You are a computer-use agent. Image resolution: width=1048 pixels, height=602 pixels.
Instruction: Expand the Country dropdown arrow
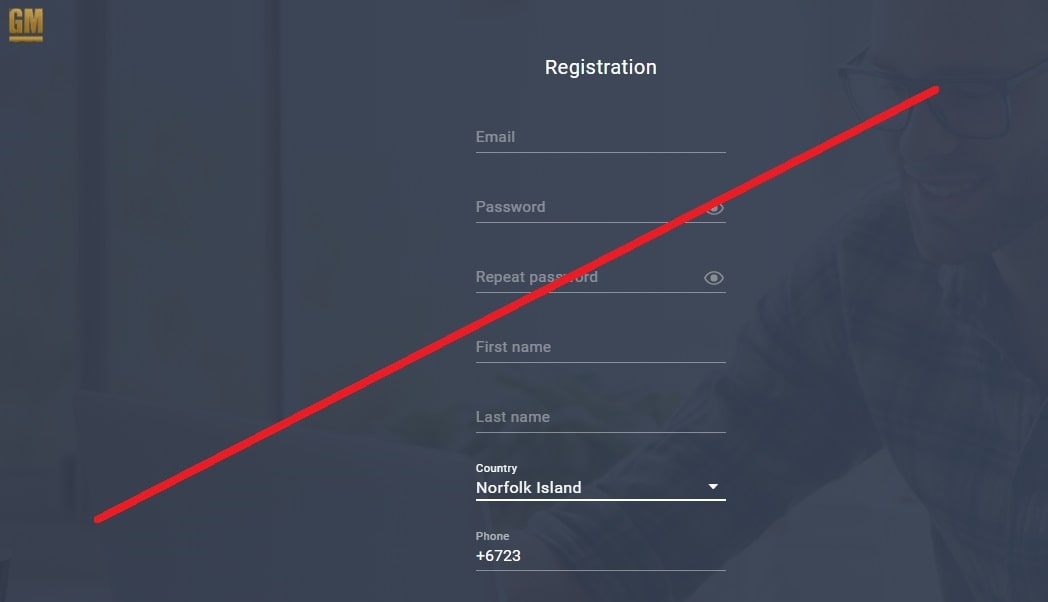(713, 487)
